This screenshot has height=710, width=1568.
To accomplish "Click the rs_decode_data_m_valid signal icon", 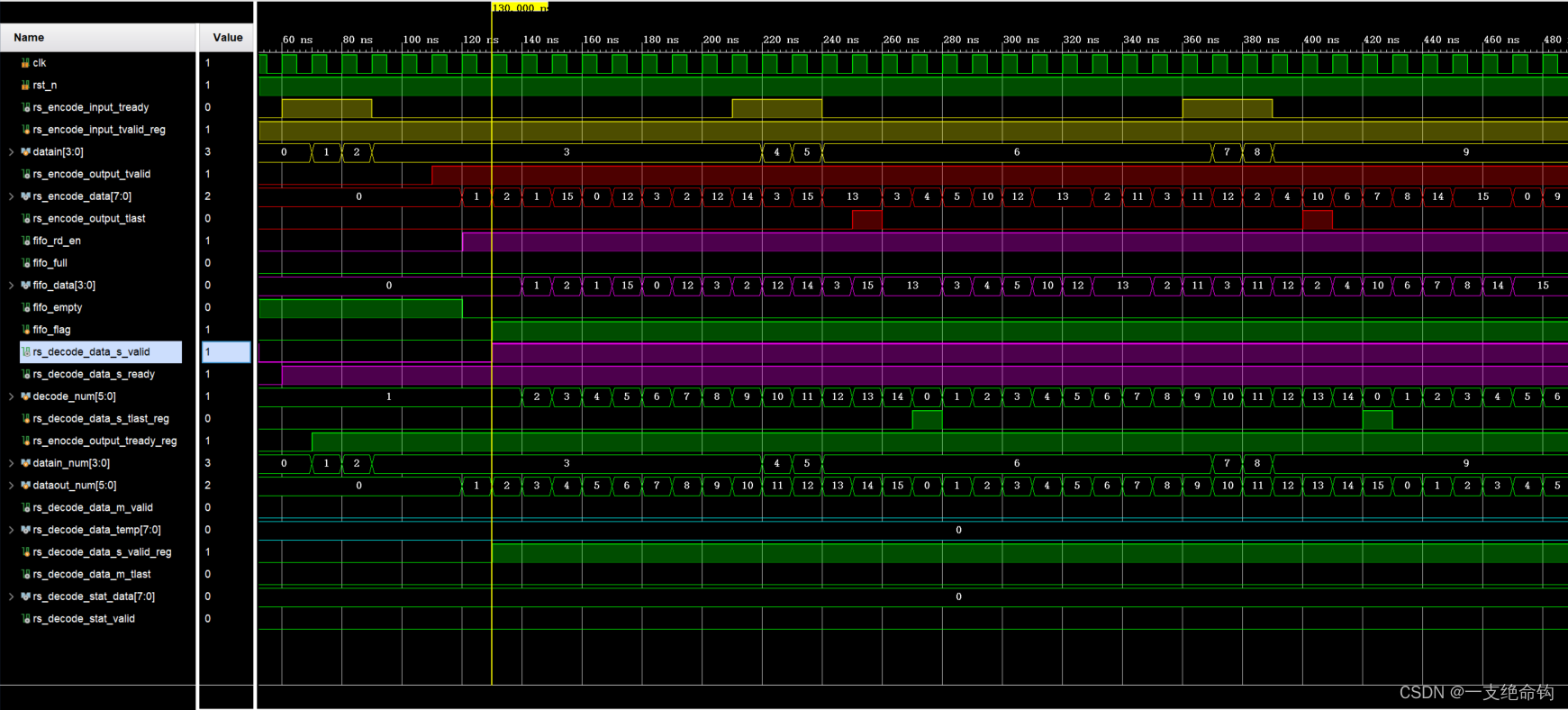I will point(25,507).
